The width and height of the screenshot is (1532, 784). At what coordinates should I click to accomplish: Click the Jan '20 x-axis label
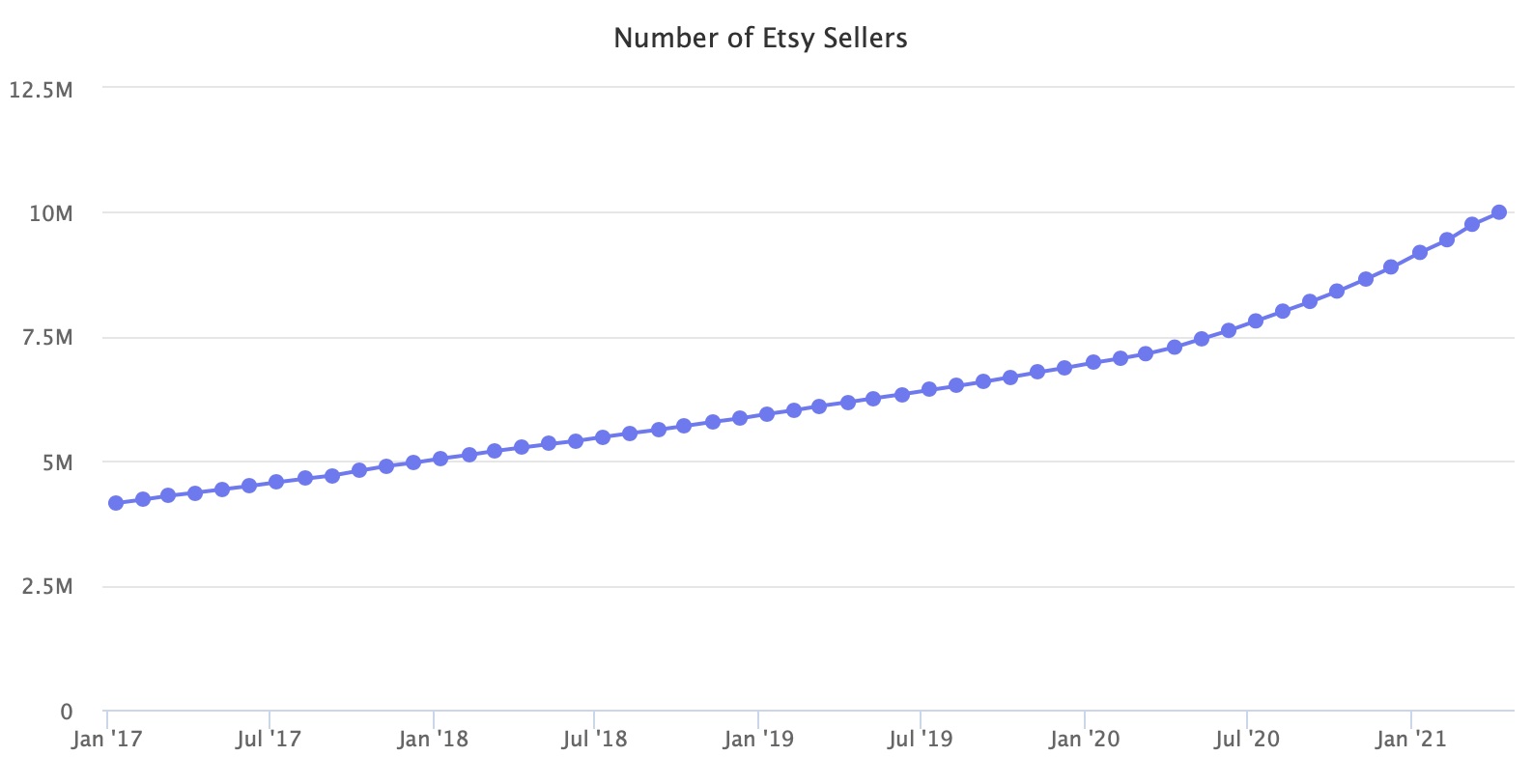(1084, 740)
